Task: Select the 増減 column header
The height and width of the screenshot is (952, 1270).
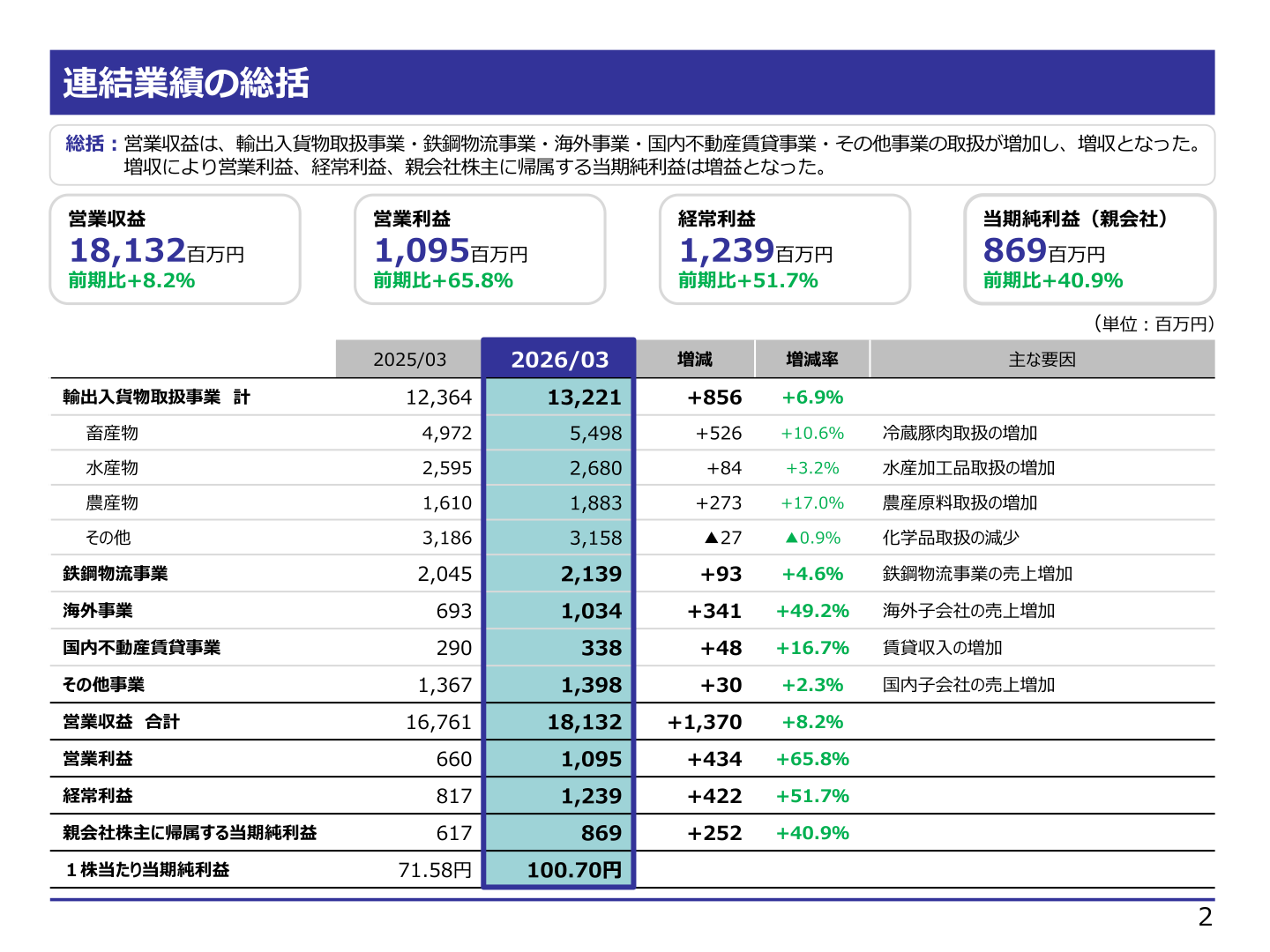Action: 695,360
